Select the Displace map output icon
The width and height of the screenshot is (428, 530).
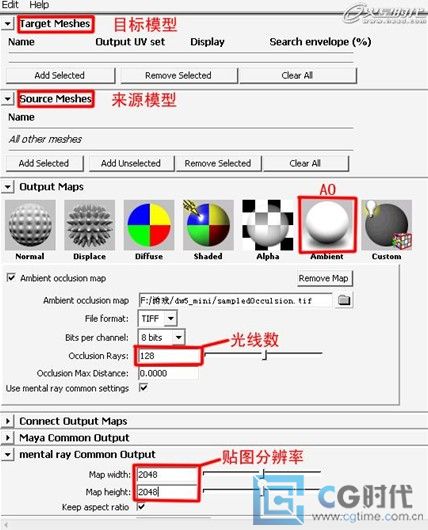pyautogui.click(x=90, y=225)
